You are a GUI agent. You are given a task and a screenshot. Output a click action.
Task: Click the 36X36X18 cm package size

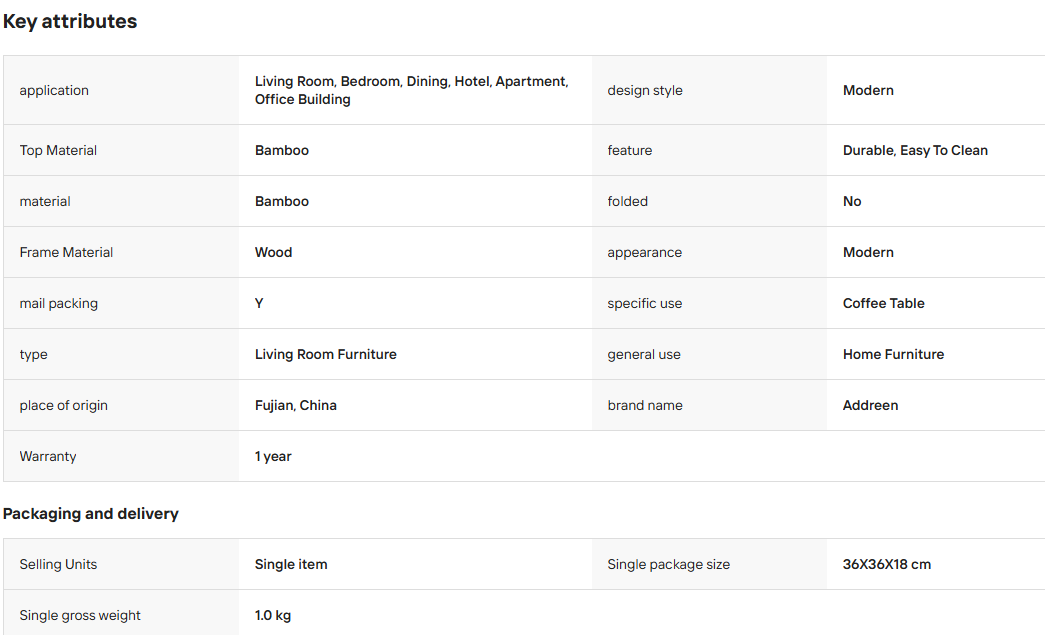[886, 564]
